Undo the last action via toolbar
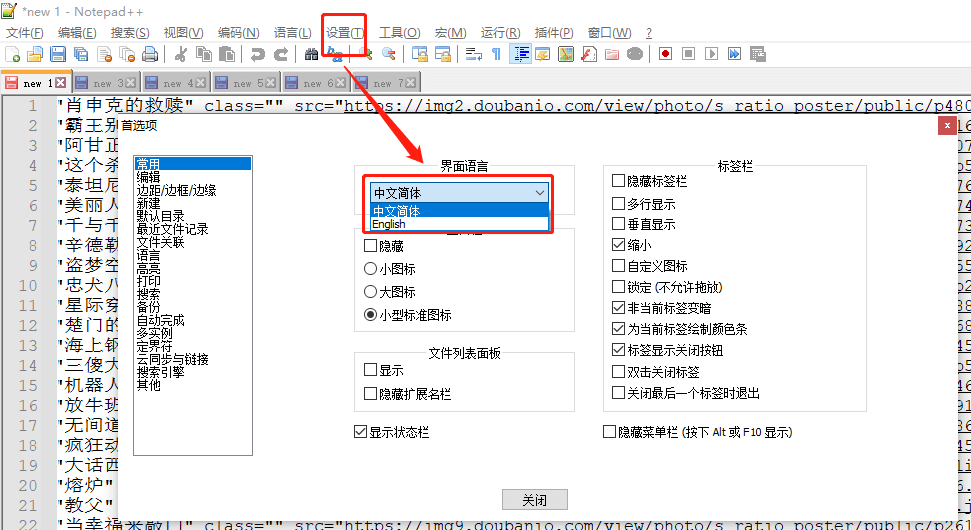This screenshot has width=971, height=530. click(257, 54)
